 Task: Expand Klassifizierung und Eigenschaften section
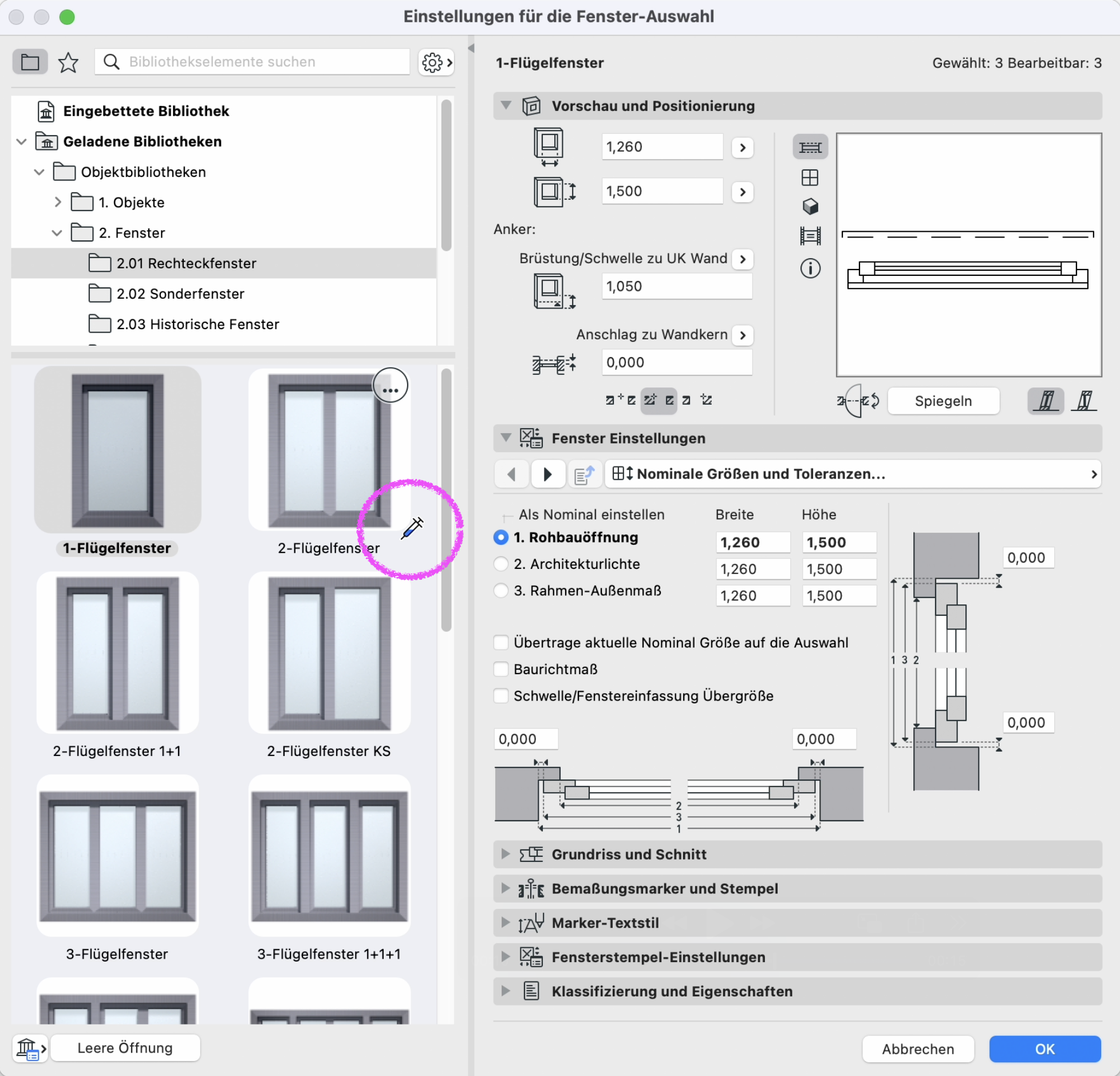pyautogui.click(x=506, y=991)
